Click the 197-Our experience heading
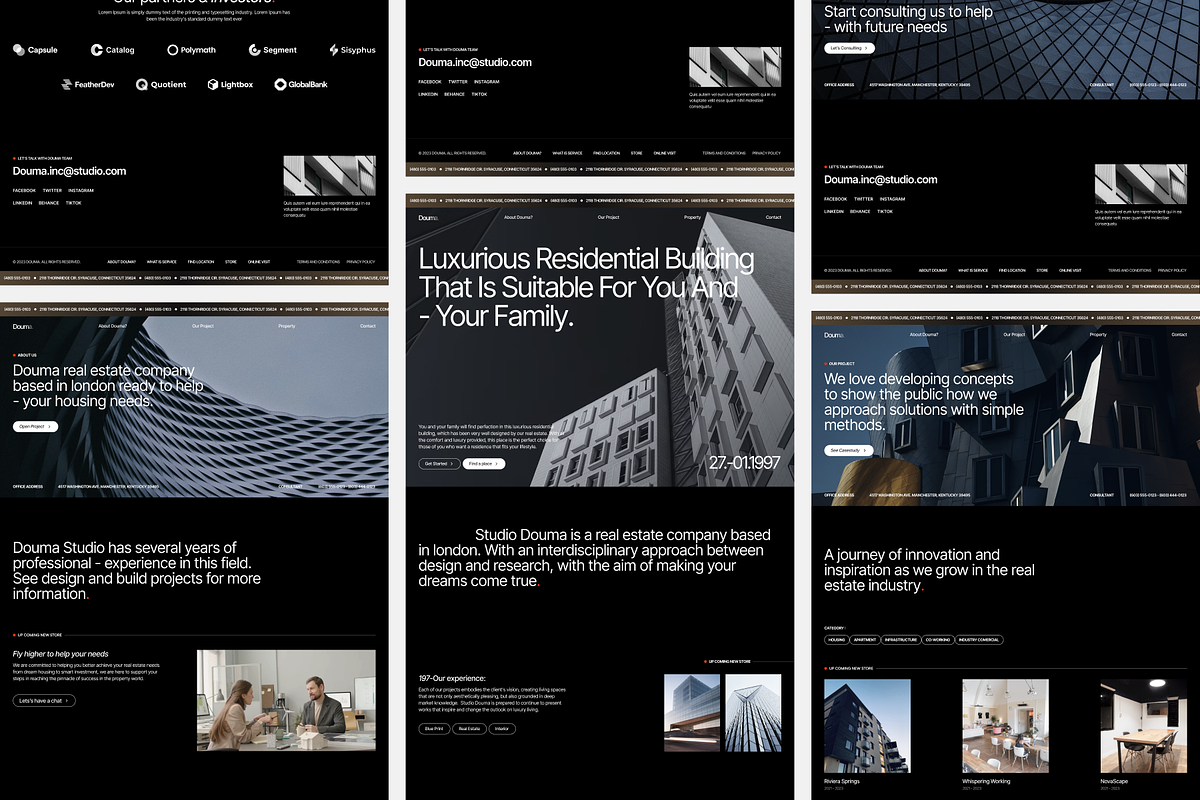 [x=452, y=678]
